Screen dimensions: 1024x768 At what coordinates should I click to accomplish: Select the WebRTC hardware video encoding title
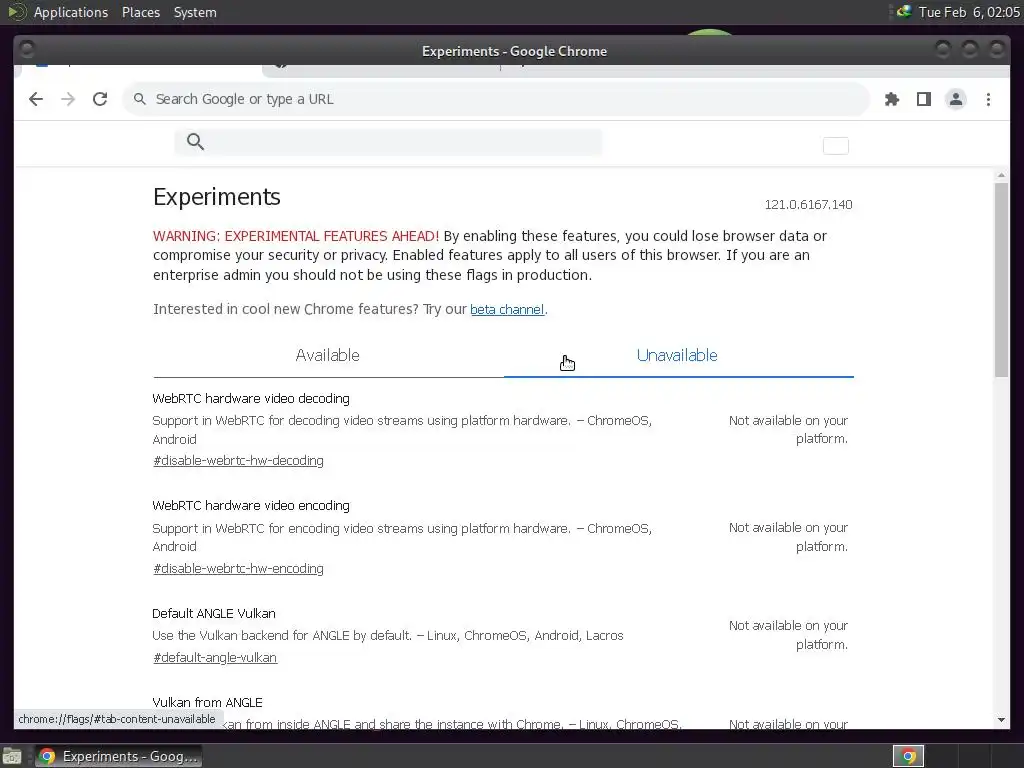(x=251, y=505)
